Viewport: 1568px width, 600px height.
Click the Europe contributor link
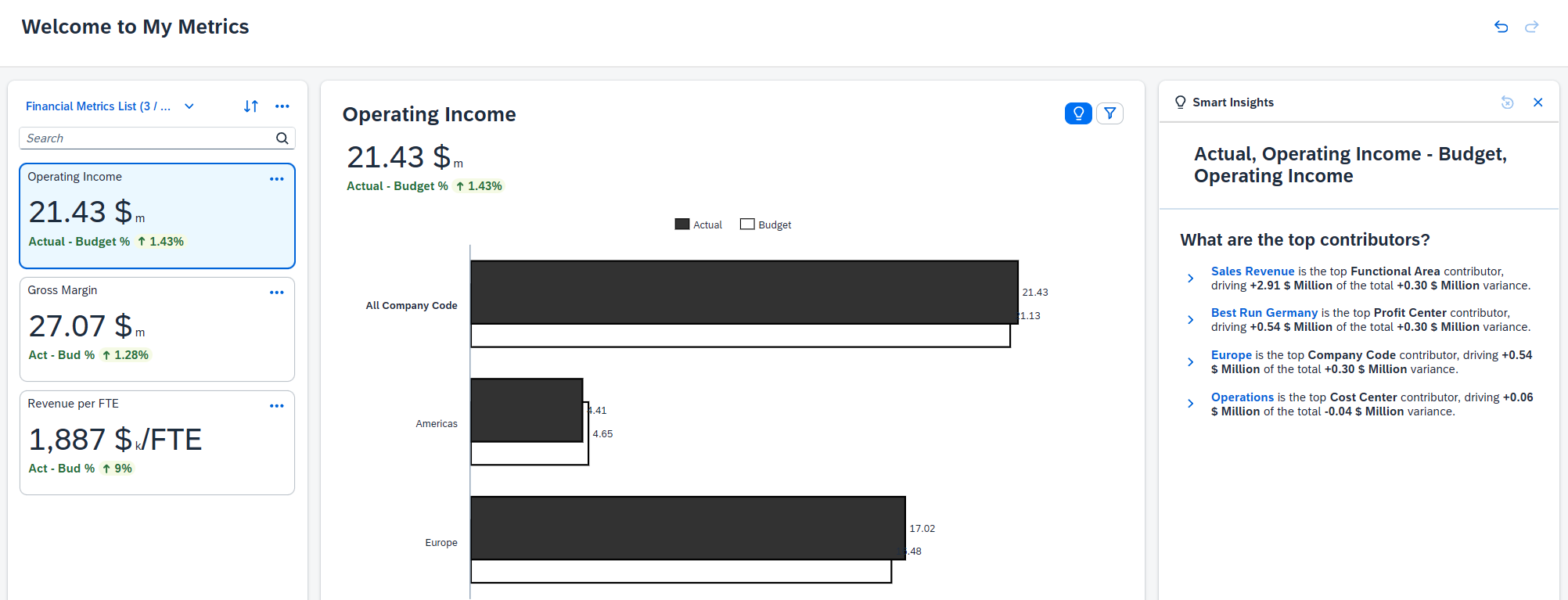point(1231,354)
